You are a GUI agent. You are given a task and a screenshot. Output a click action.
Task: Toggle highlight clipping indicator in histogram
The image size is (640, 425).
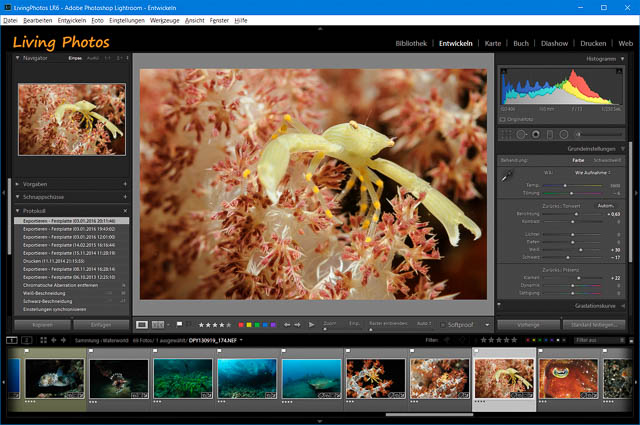pos(619,71)
